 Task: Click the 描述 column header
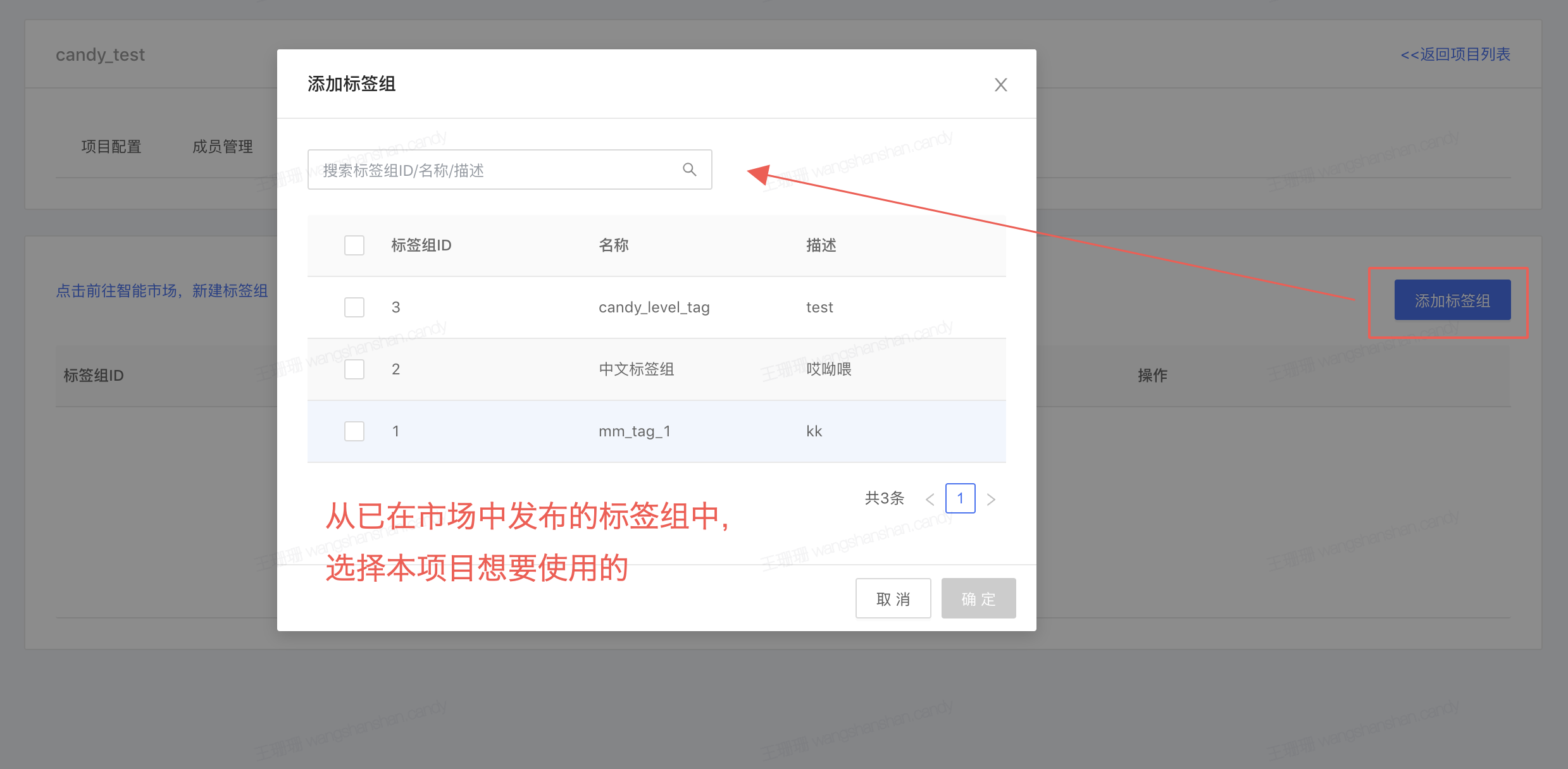[x=821, y=245]
